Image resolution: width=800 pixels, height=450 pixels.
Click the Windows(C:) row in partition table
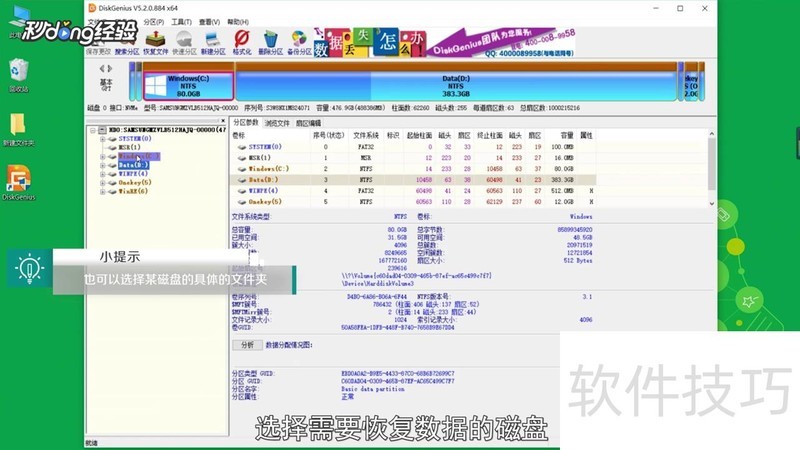tap(413, 169)
